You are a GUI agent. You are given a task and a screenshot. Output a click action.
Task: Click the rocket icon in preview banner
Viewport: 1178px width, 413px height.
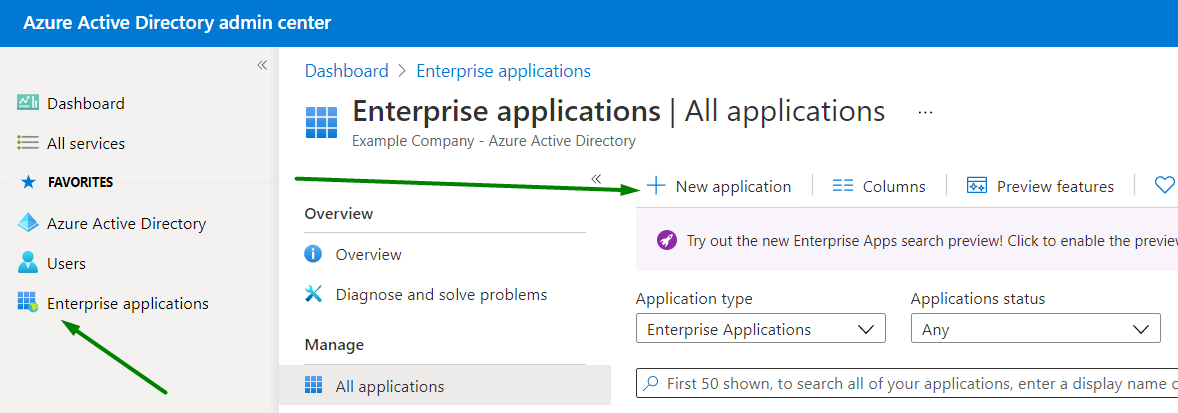[x=666, y=240]
